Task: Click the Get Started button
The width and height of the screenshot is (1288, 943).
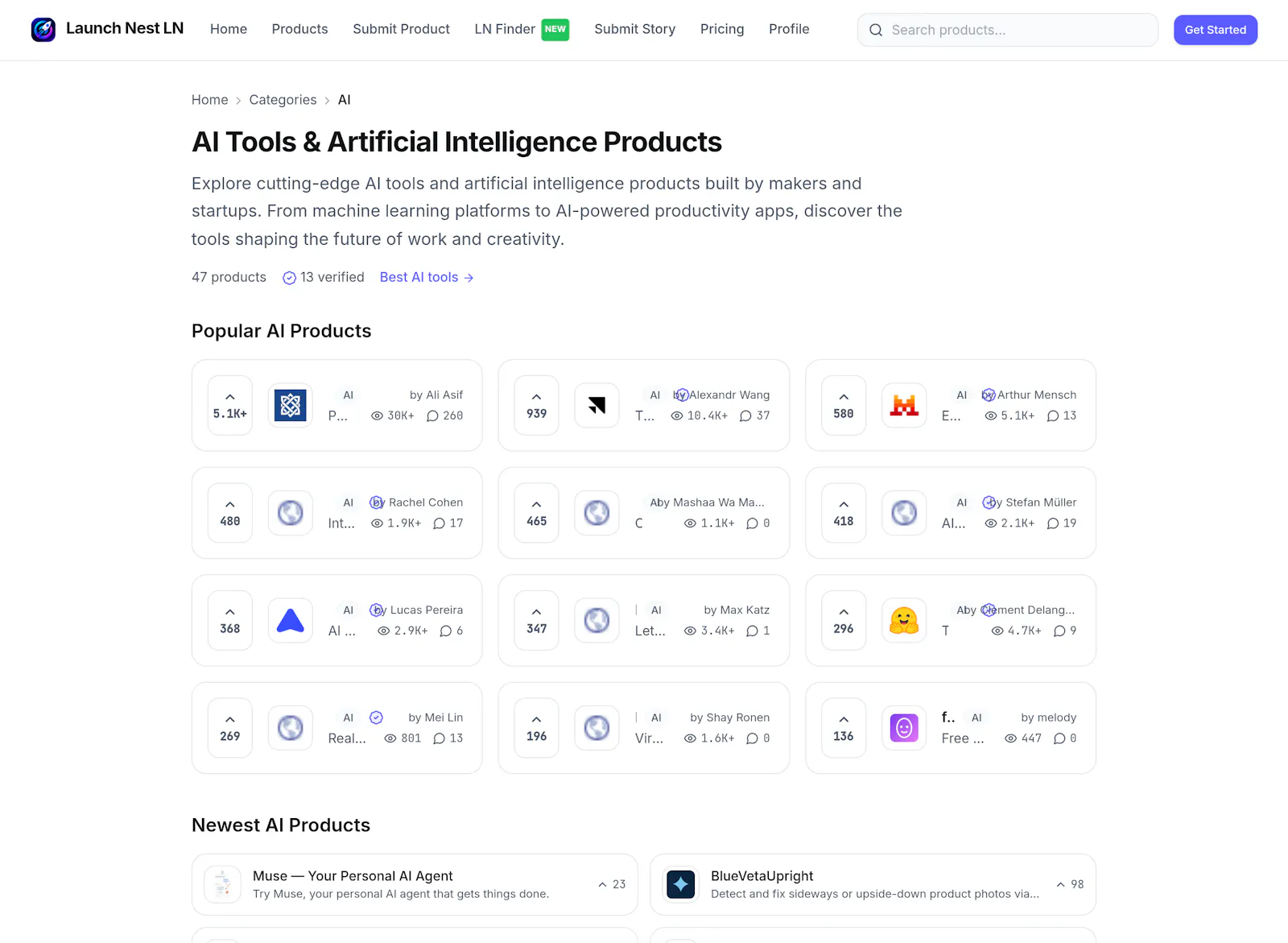Action: 1216,30
